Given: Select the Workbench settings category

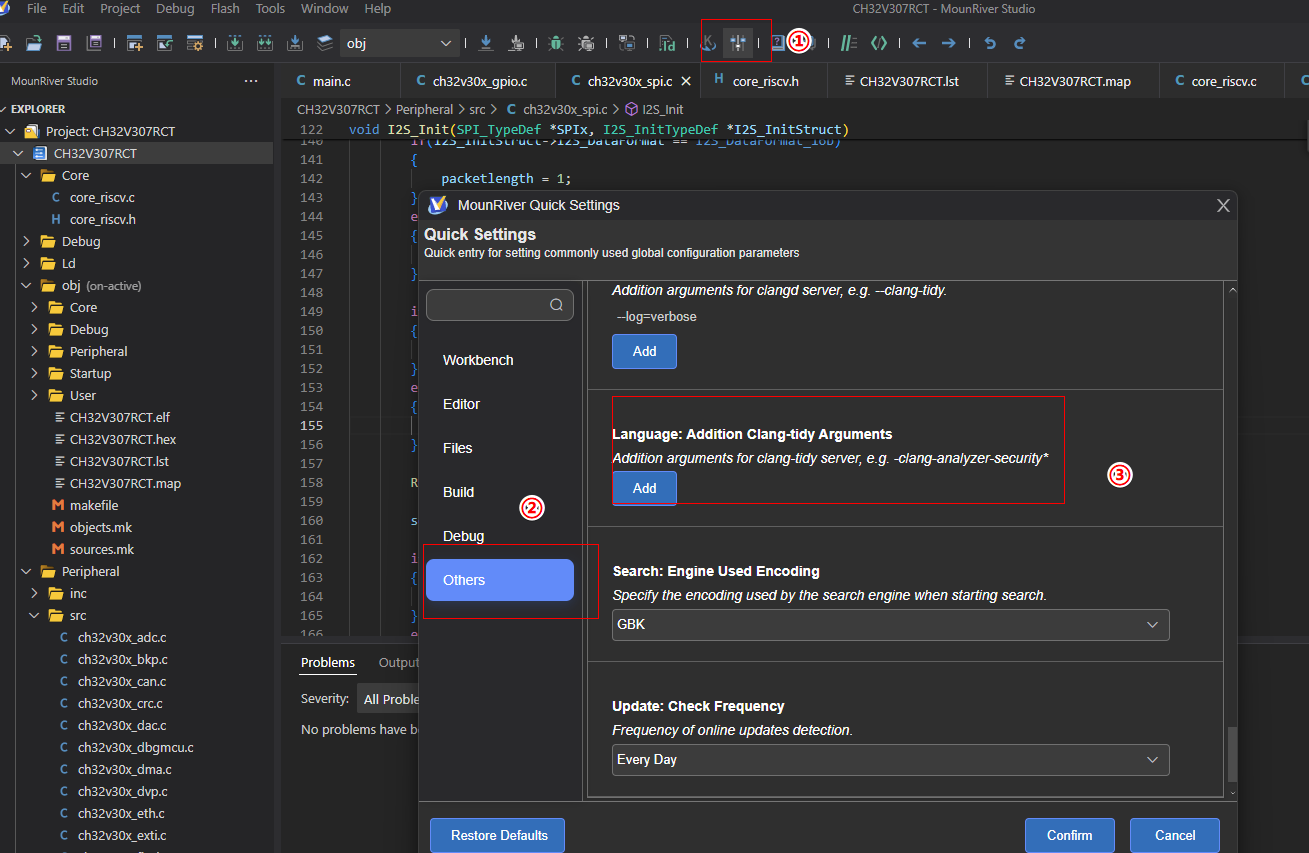Looking at the screenshot, I should click(500, 360).
